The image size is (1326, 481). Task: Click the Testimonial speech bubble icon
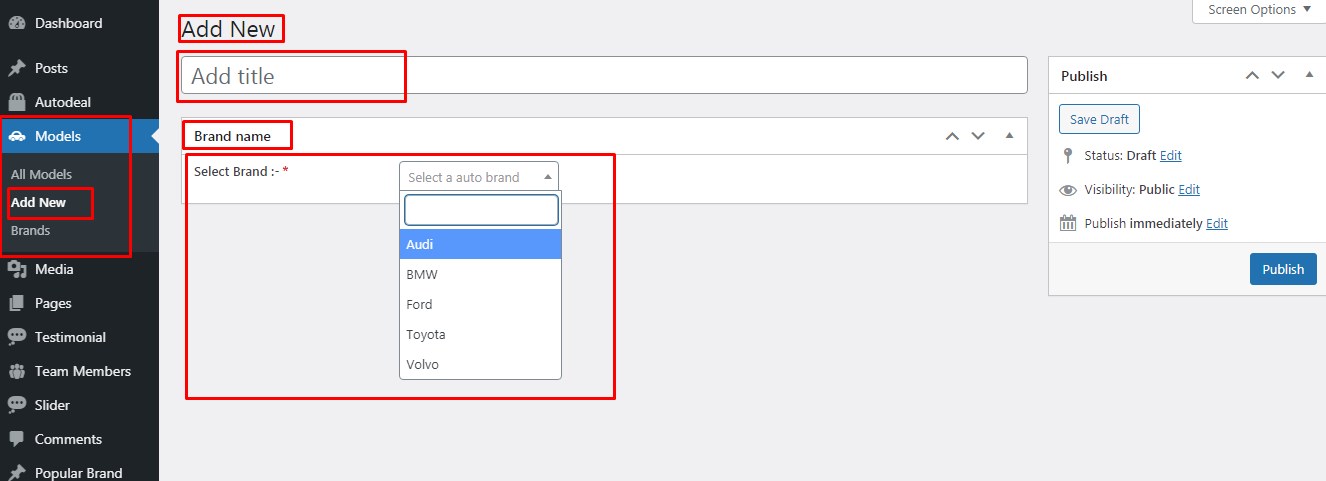17,337
